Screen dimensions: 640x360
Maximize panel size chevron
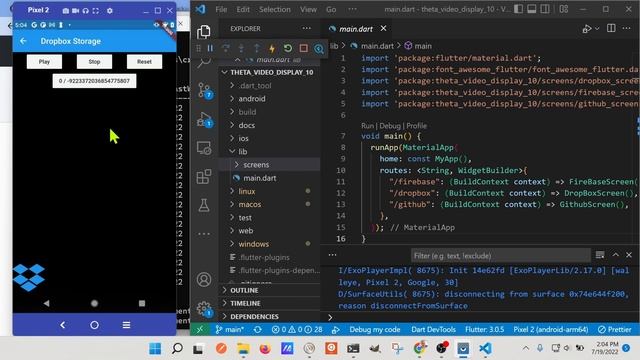[x=616, y=255]
